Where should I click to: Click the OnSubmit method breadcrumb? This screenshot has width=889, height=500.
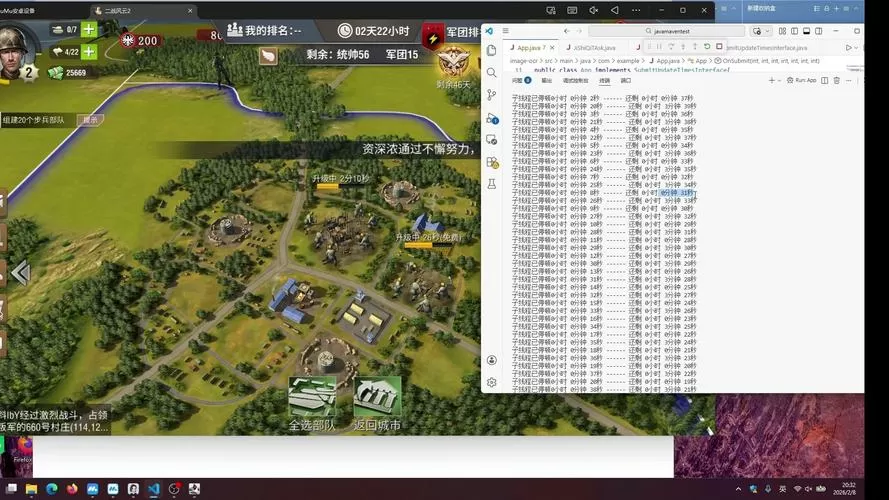[767, 61]
